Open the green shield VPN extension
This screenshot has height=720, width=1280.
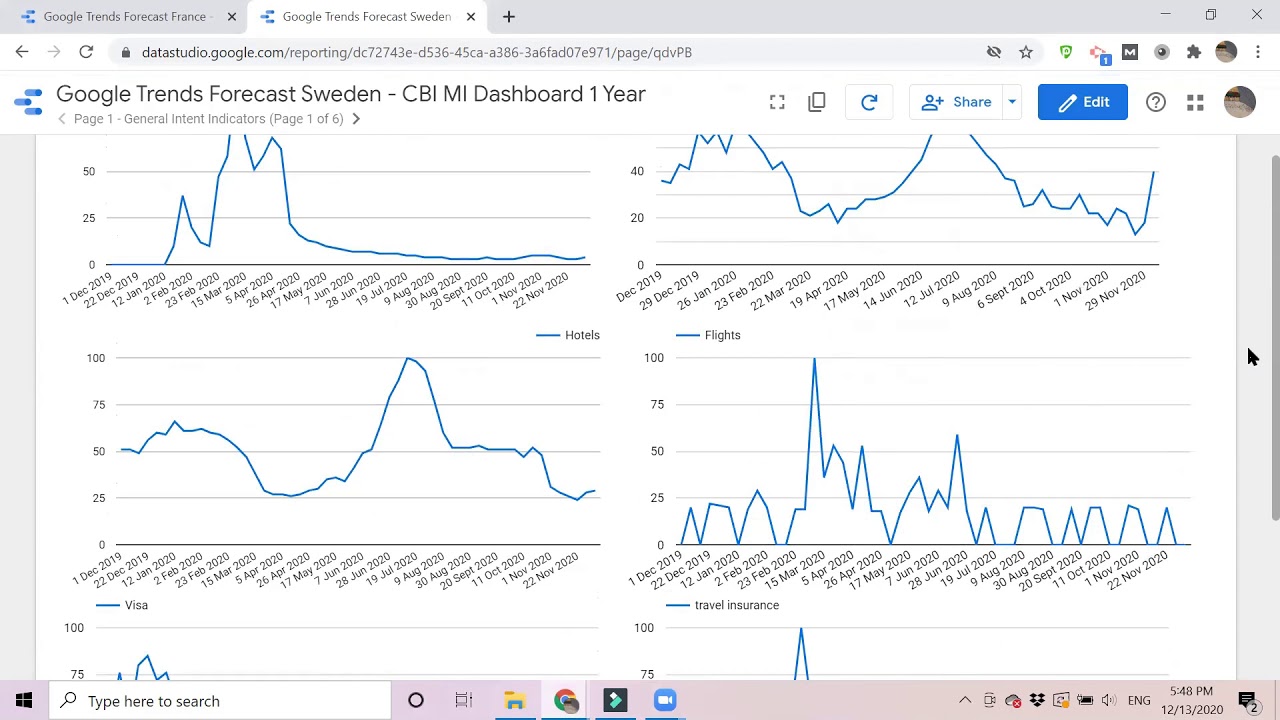pos(1066,52)
